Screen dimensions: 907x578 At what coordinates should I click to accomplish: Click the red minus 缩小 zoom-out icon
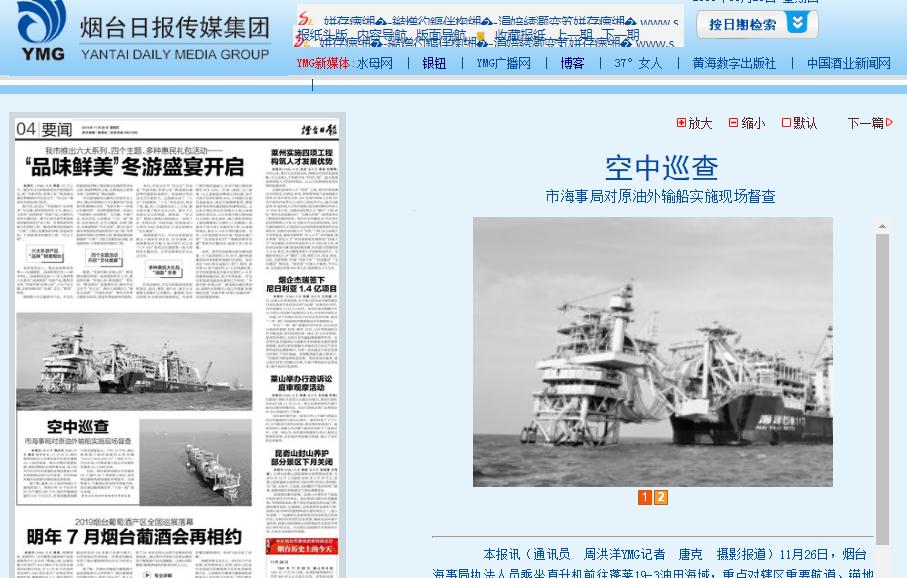(x=733, y=123)
